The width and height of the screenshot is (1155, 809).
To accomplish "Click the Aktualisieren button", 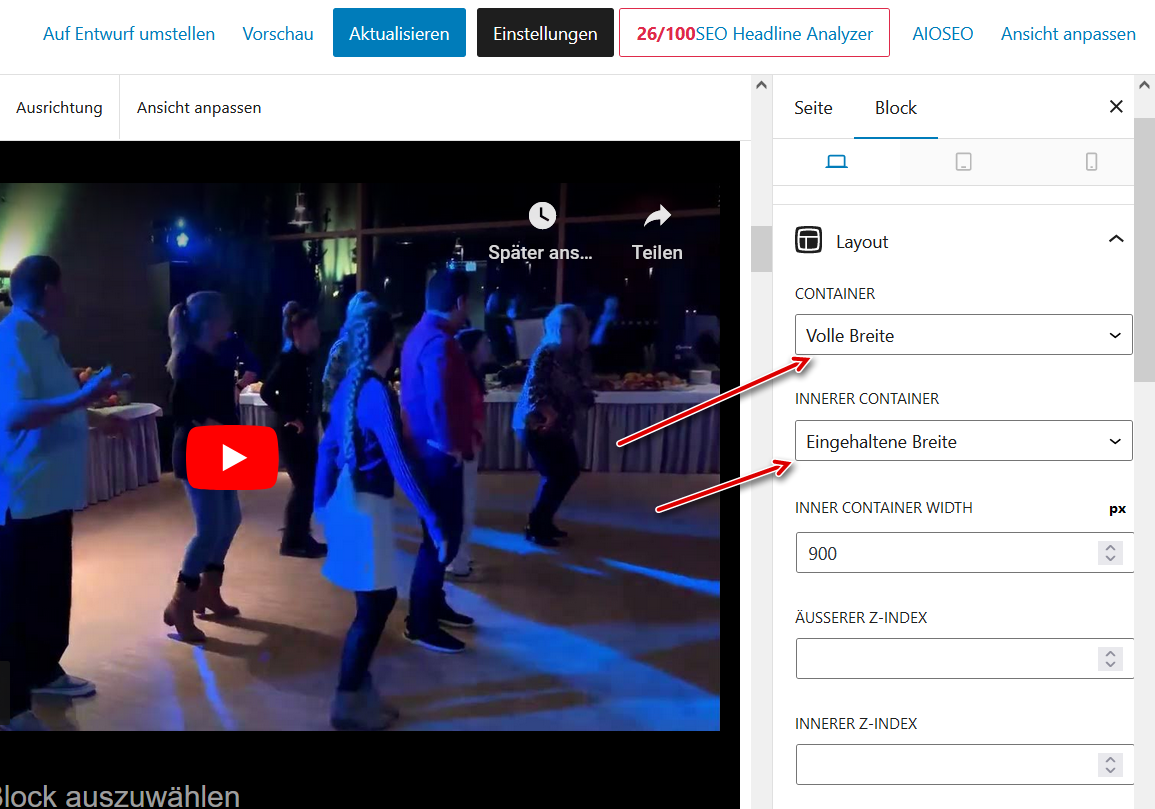I will pyautogui.click(x=399, y=33).
